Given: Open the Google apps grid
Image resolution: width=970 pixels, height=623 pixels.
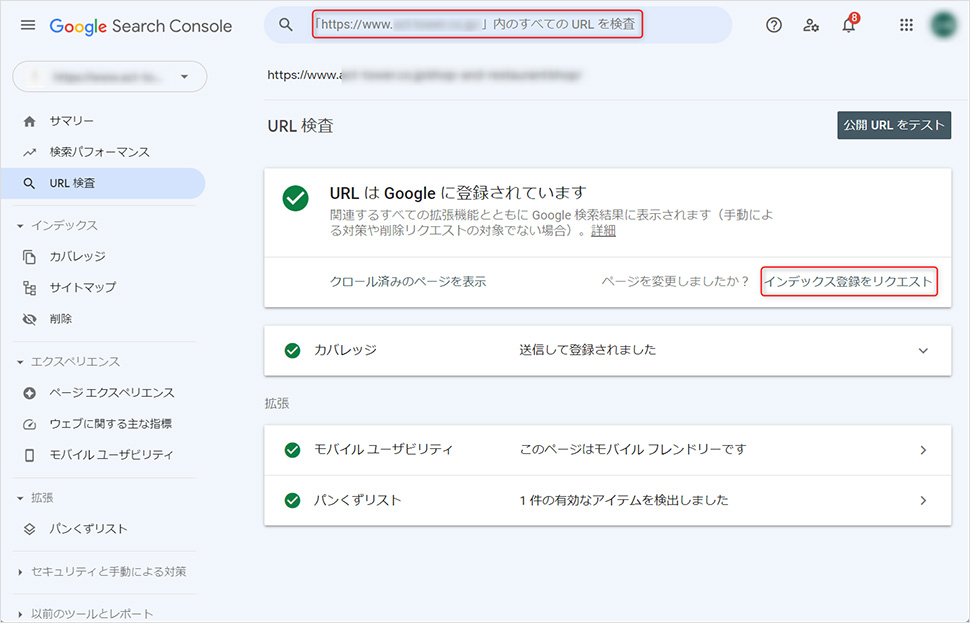Looking at the screenshot, I should pos(906,25).
